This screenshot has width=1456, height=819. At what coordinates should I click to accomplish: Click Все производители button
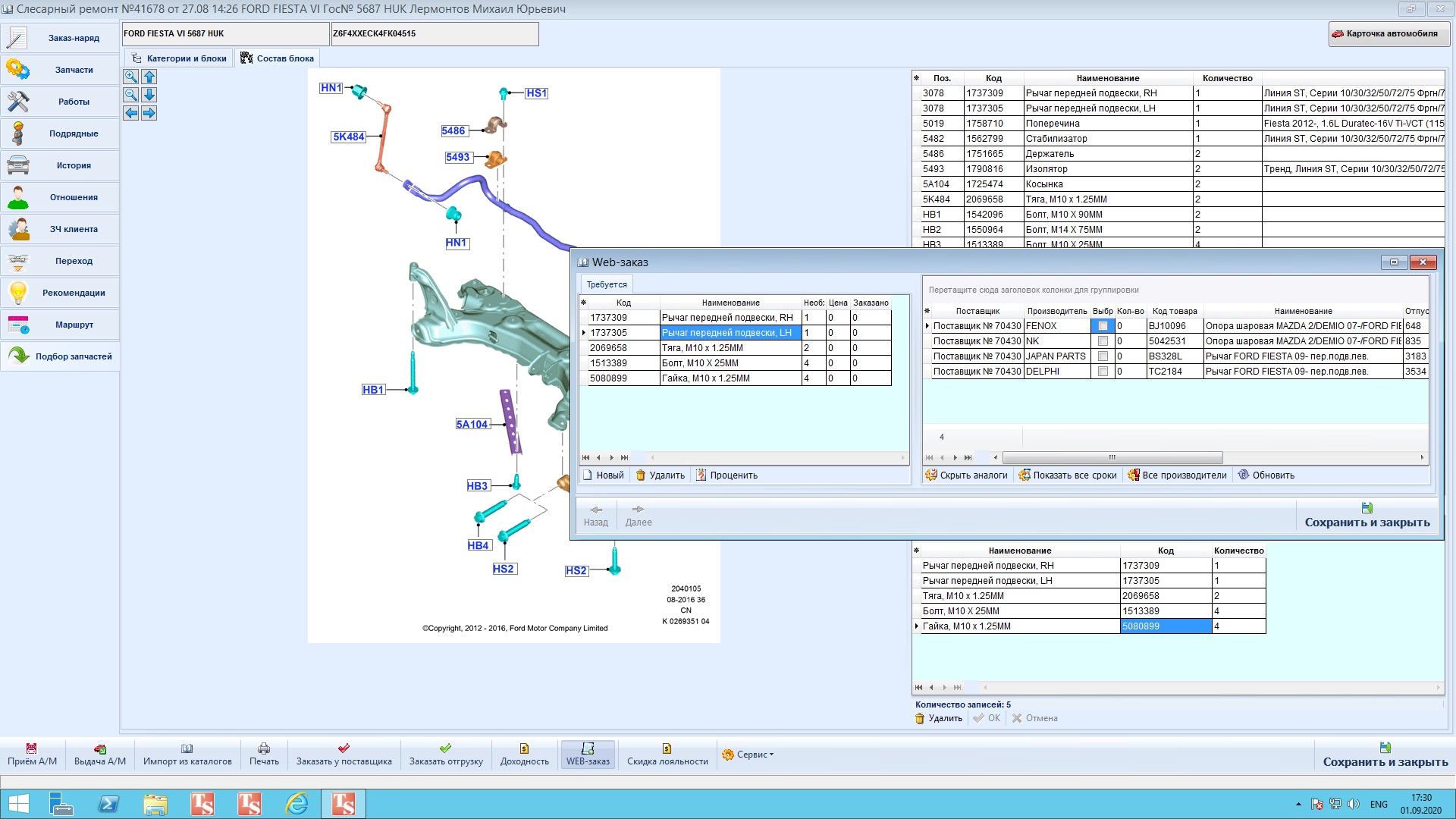pyautogui.click(x=1177, y=475)
